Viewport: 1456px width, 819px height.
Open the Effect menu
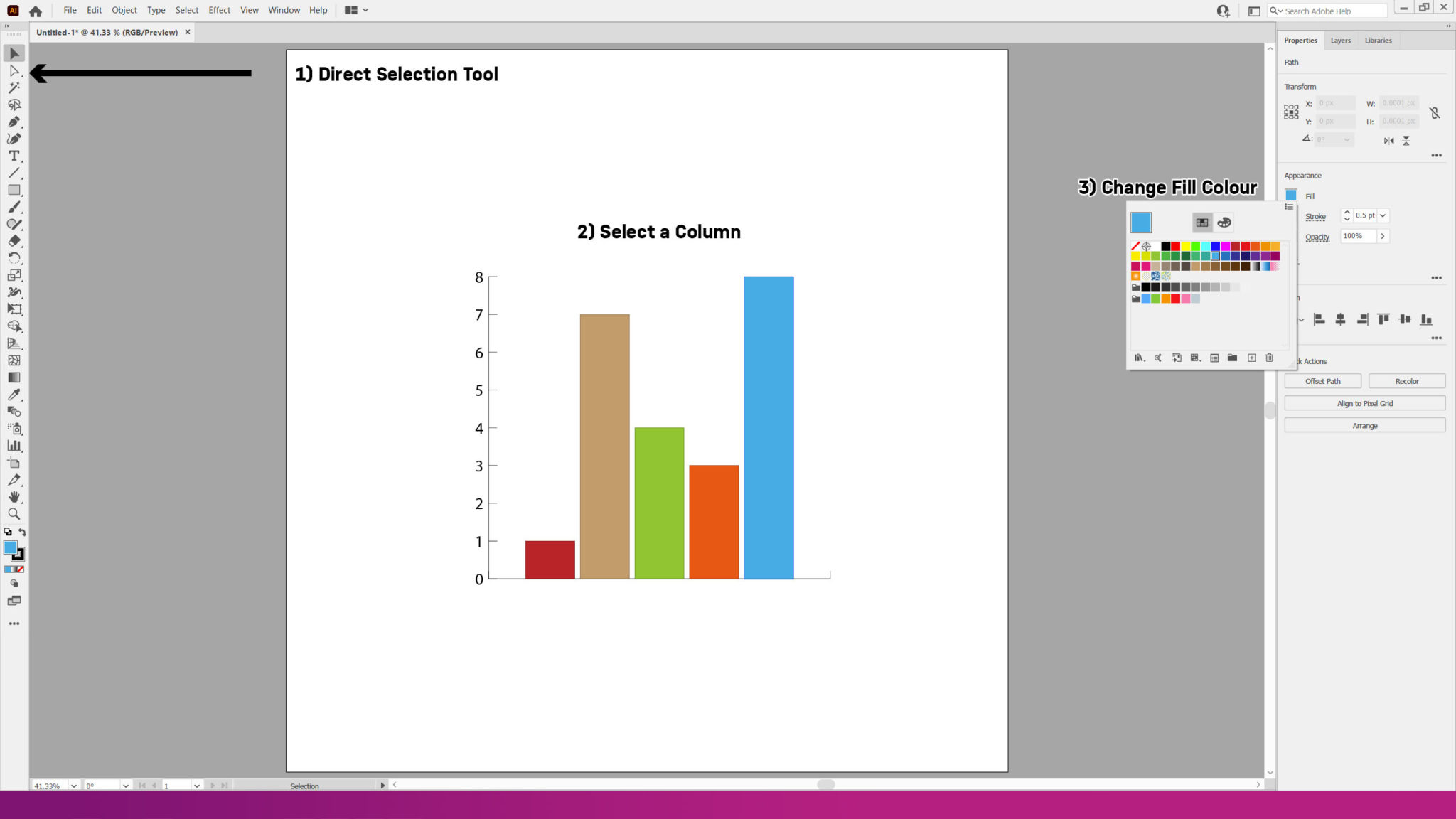coord(219,10)
